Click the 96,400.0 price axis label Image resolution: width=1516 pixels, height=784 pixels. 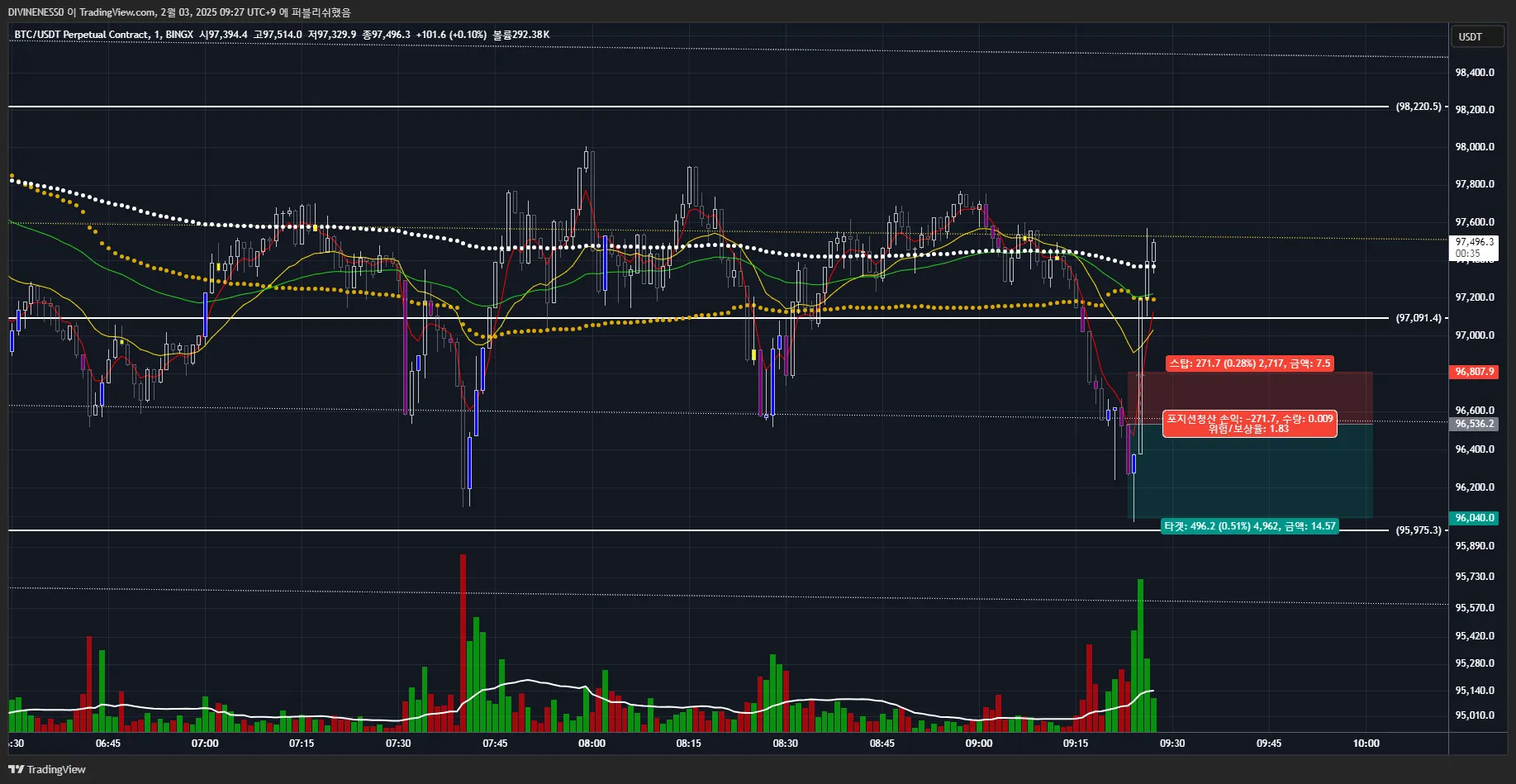click(1475, 449)
